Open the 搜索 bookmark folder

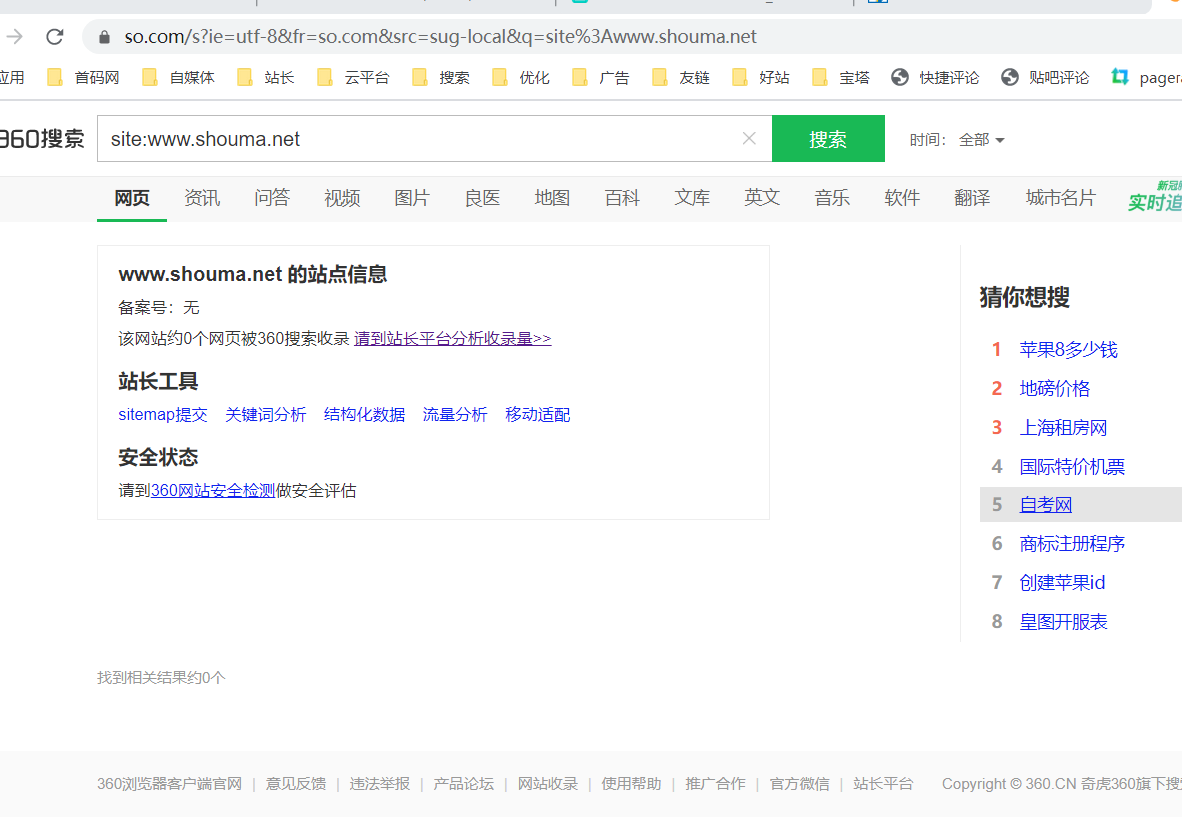click(x=441, y=77)
